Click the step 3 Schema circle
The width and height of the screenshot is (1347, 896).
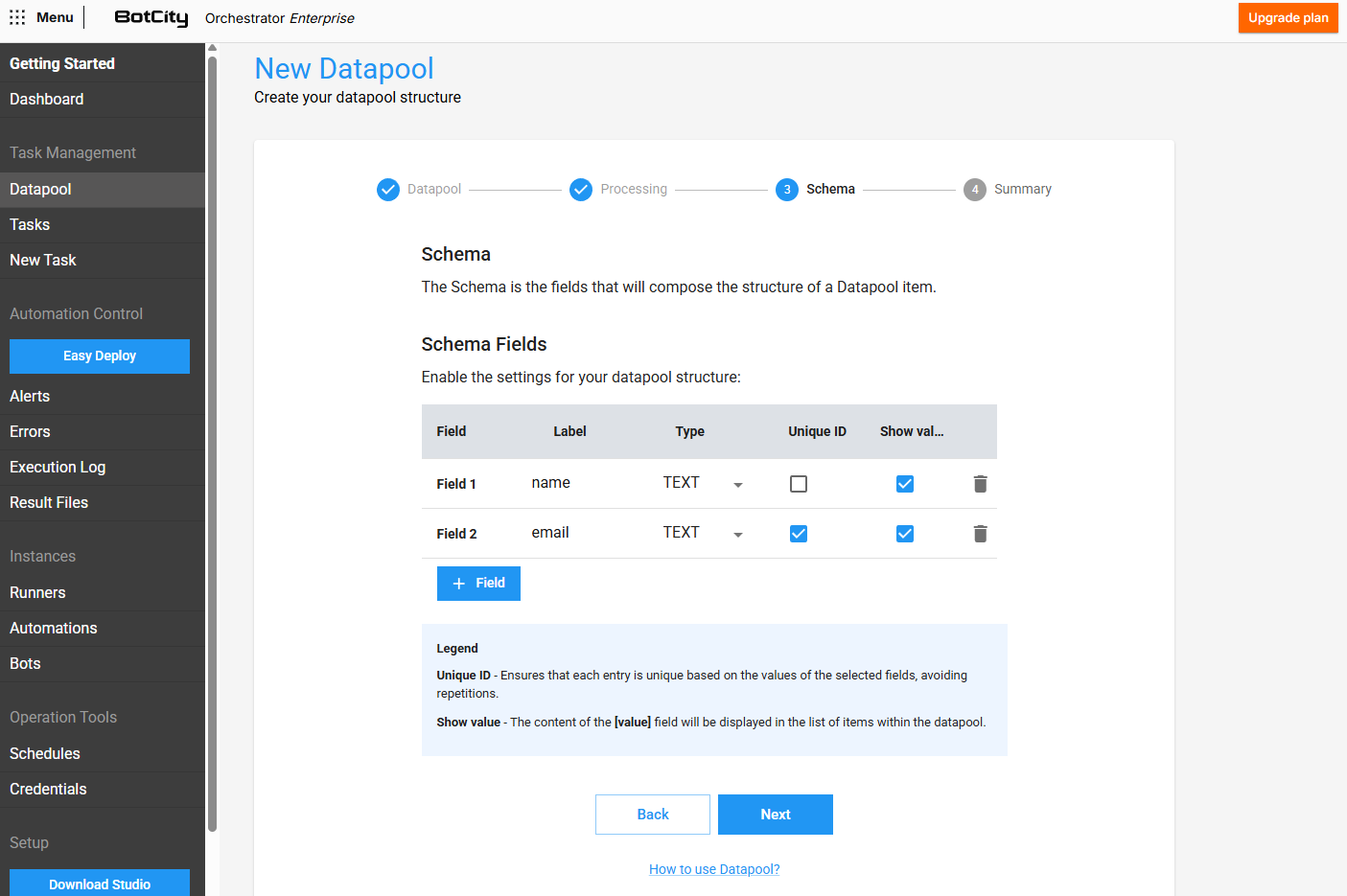click(x=787, y=190)
